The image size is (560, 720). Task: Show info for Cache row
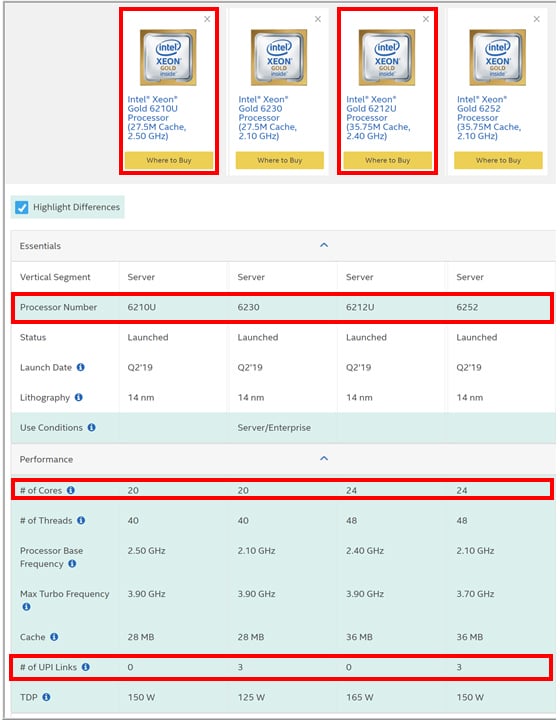coord(54,637)
